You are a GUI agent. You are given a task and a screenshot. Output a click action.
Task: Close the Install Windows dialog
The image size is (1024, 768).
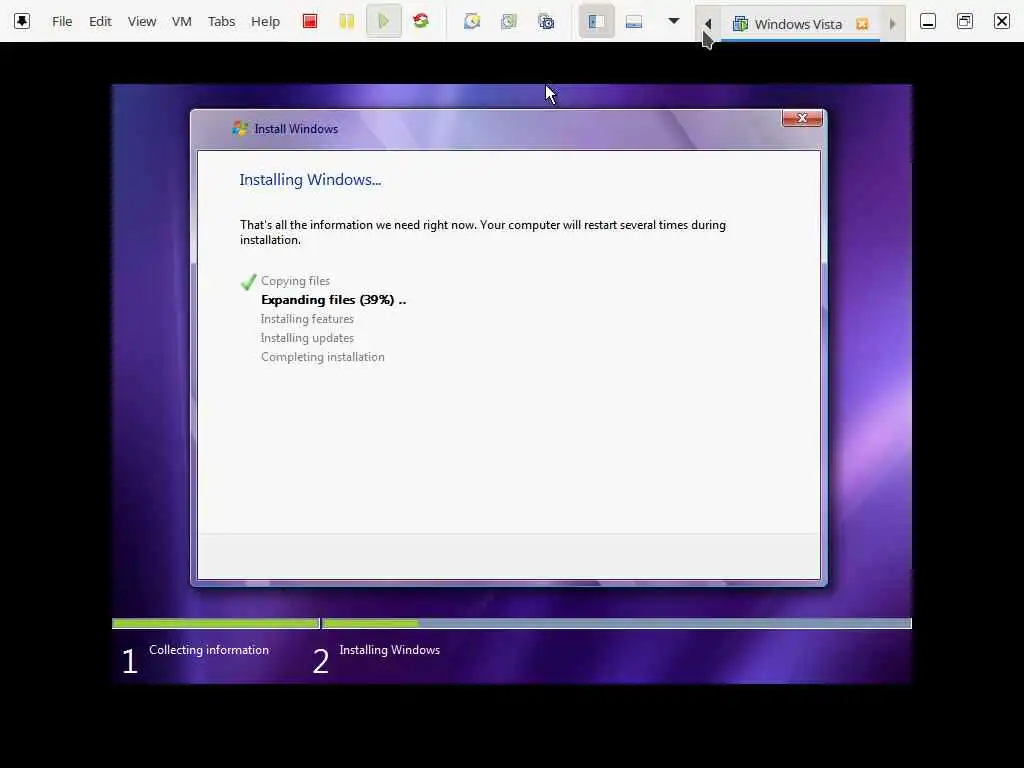pos(802,118)
